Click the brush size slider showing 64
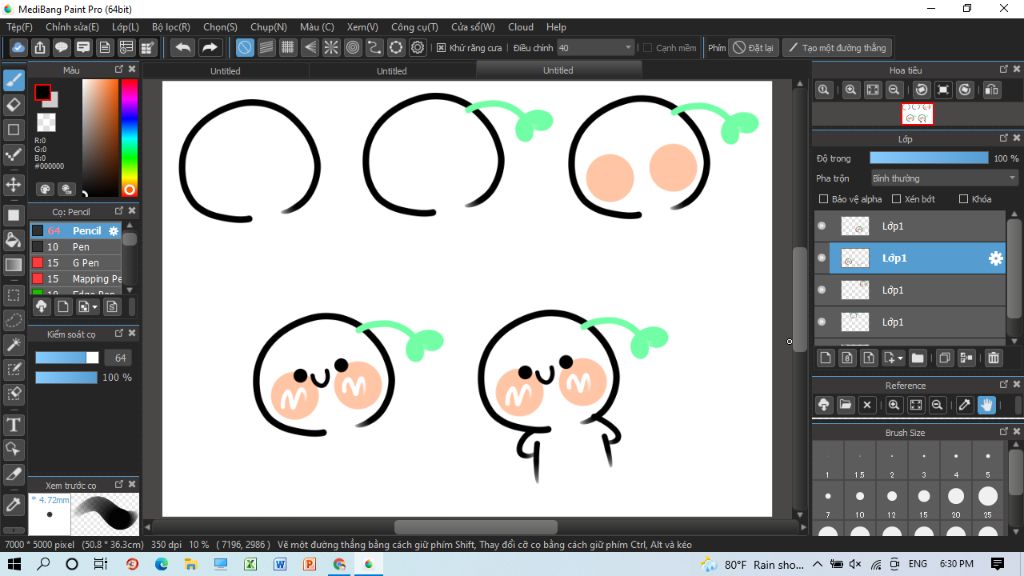Viewport: 1024px width, 576px height. tap(67, 357)
